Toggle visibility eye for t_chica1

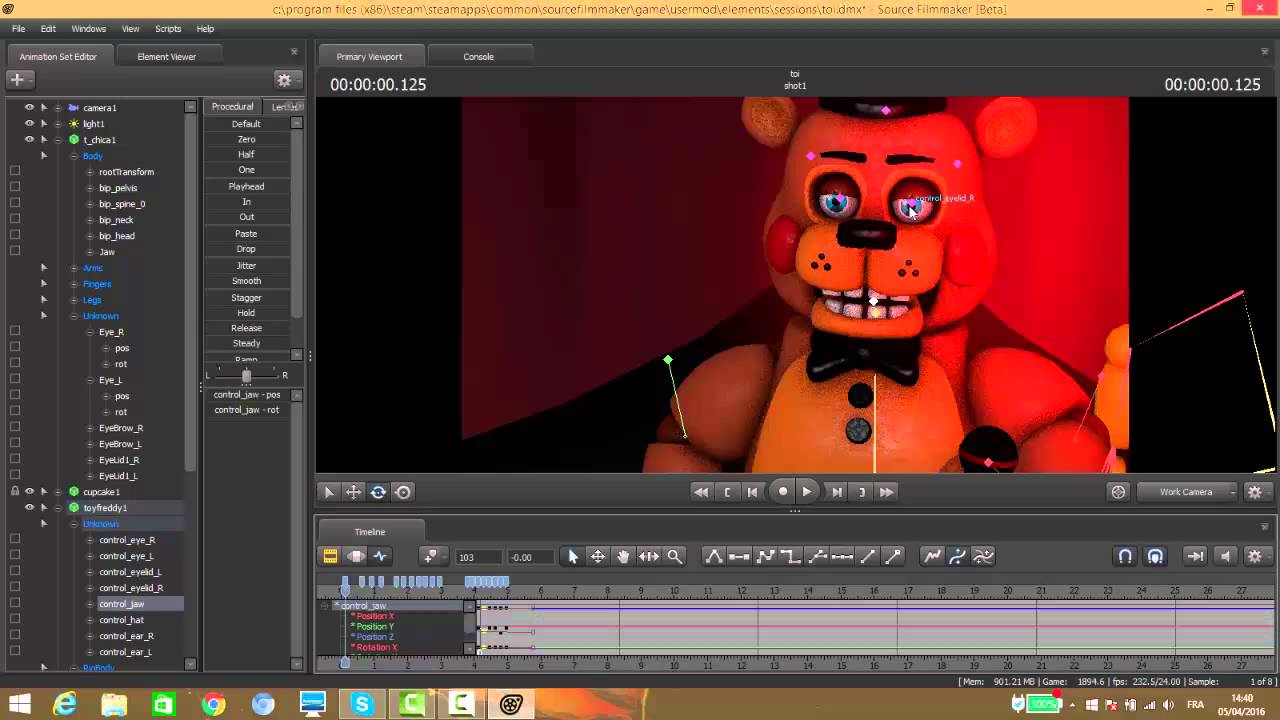coord(29,140)
